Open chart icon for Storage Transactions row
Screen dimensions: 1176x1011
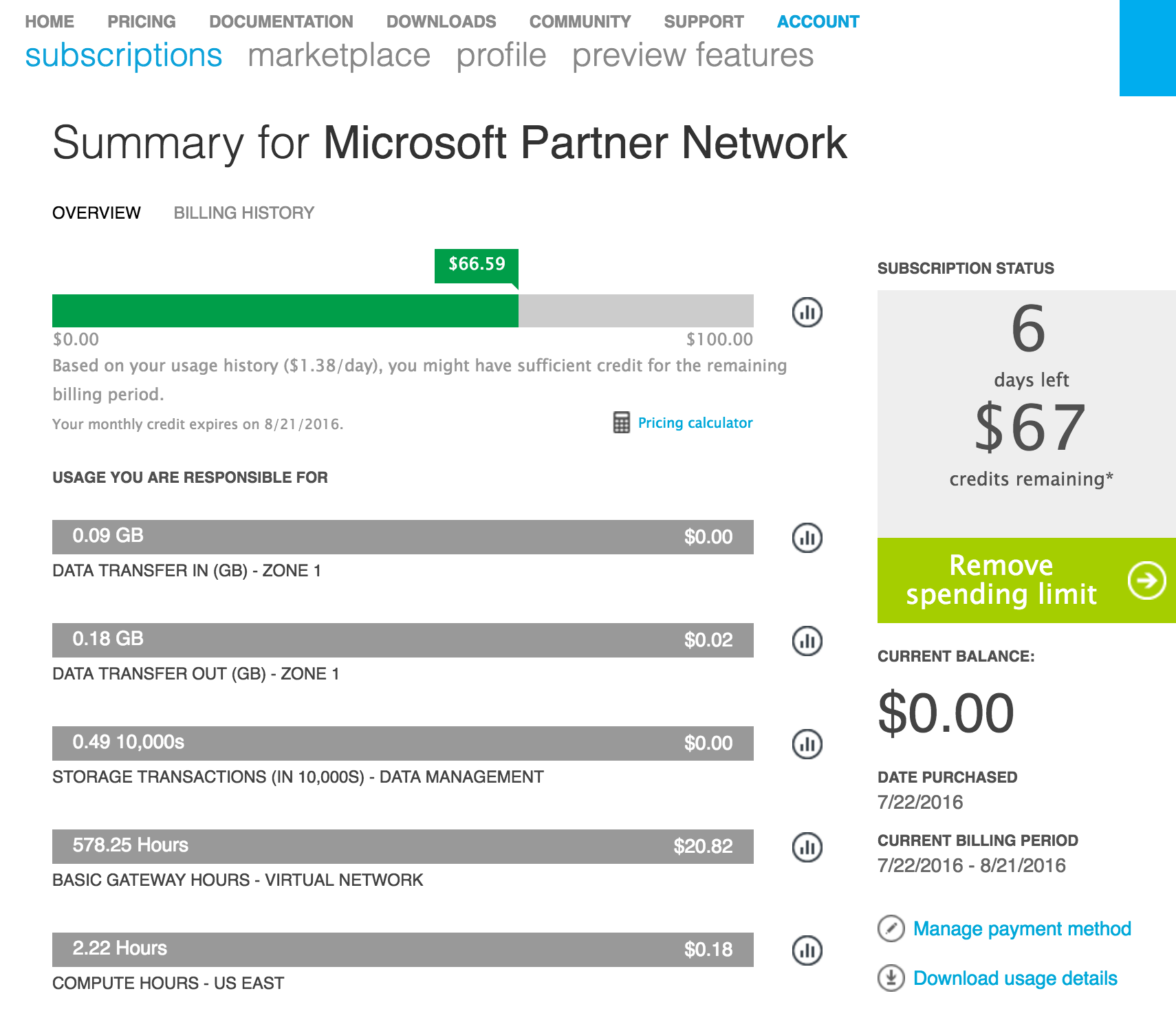(x=807, y=744)
